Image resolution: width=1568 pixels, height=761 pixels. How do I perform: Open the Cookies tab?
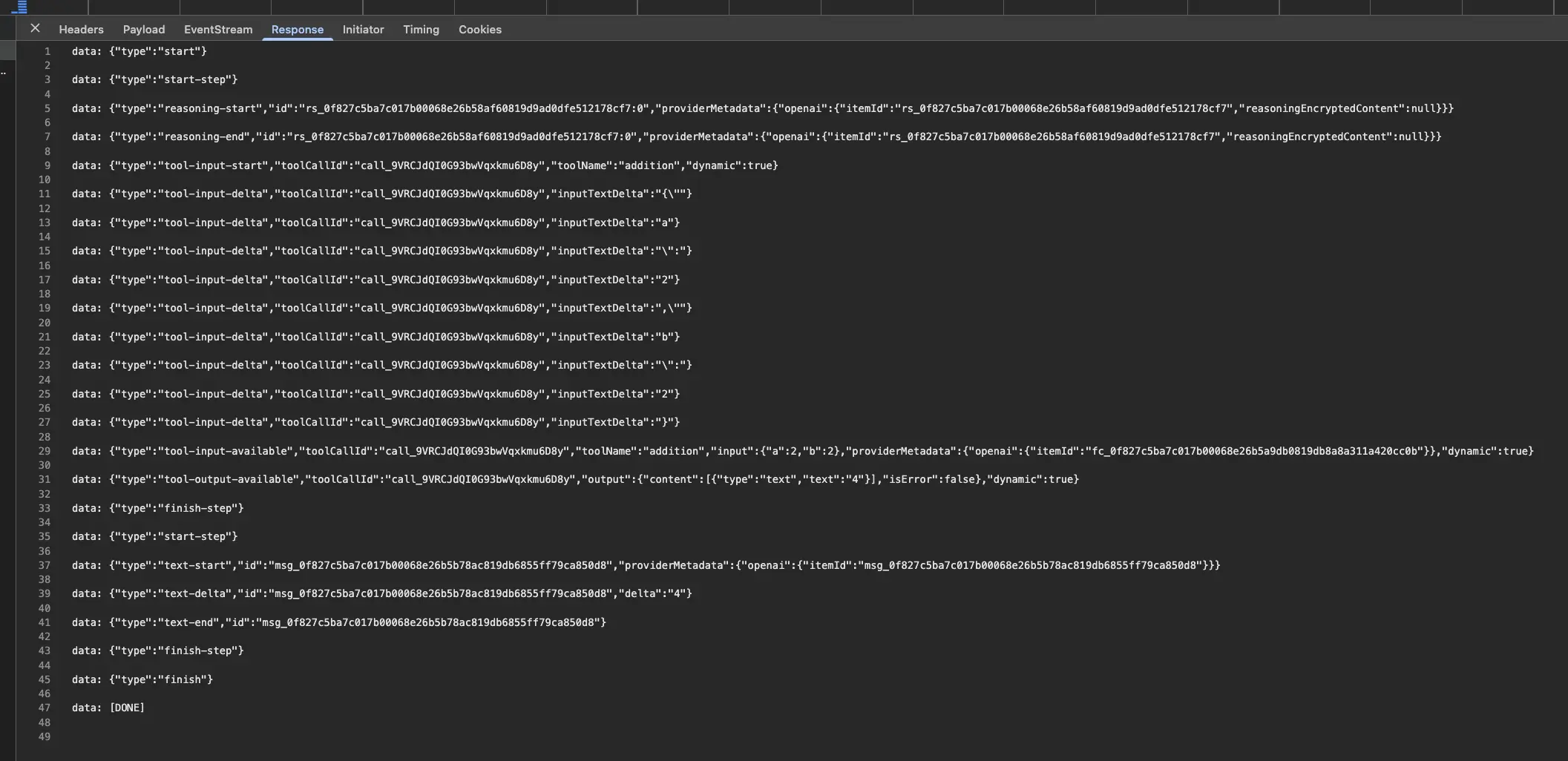click(479, 30)
